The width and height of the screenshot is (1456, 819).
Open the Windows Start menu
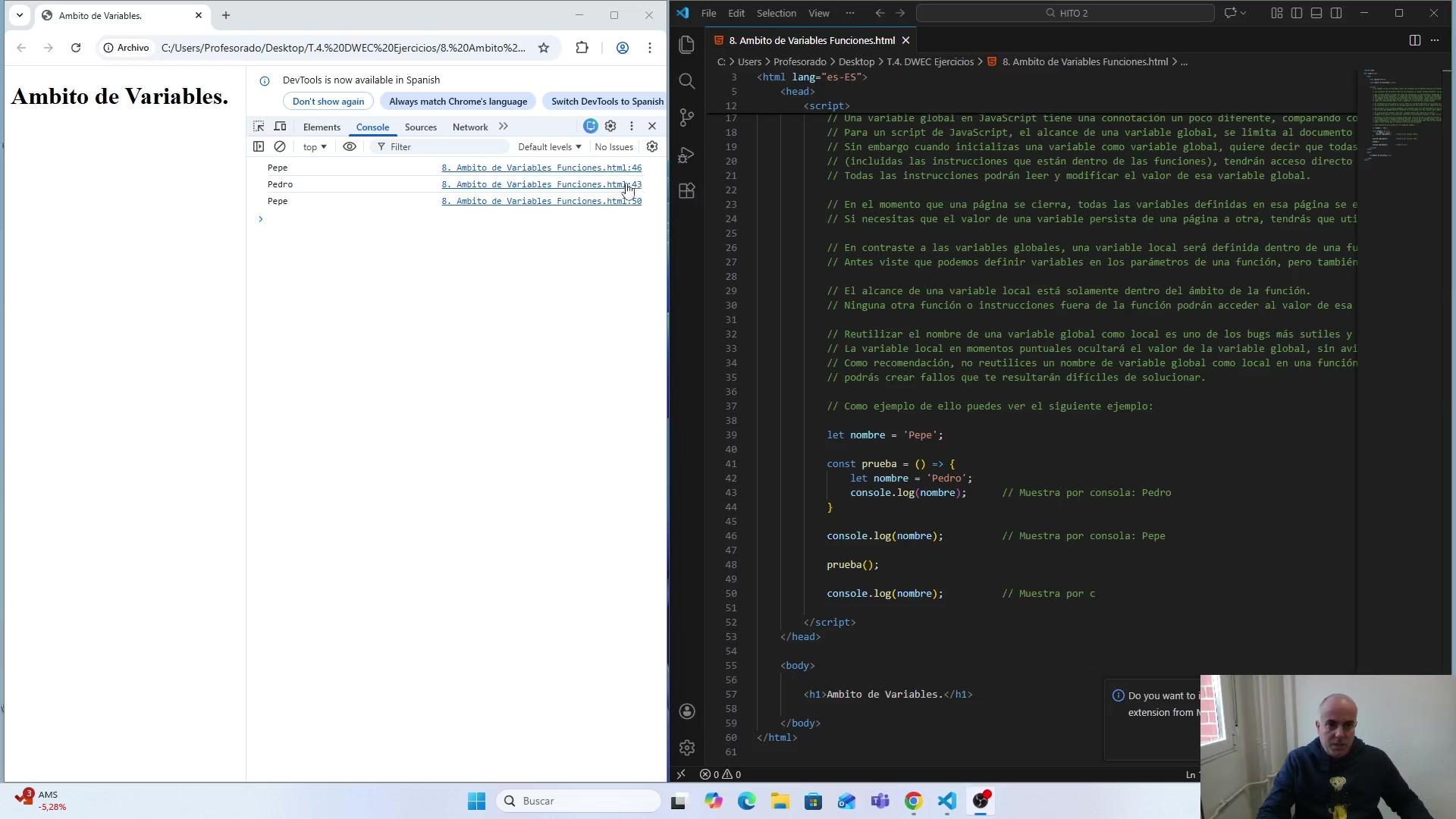[x=476, y=801]
